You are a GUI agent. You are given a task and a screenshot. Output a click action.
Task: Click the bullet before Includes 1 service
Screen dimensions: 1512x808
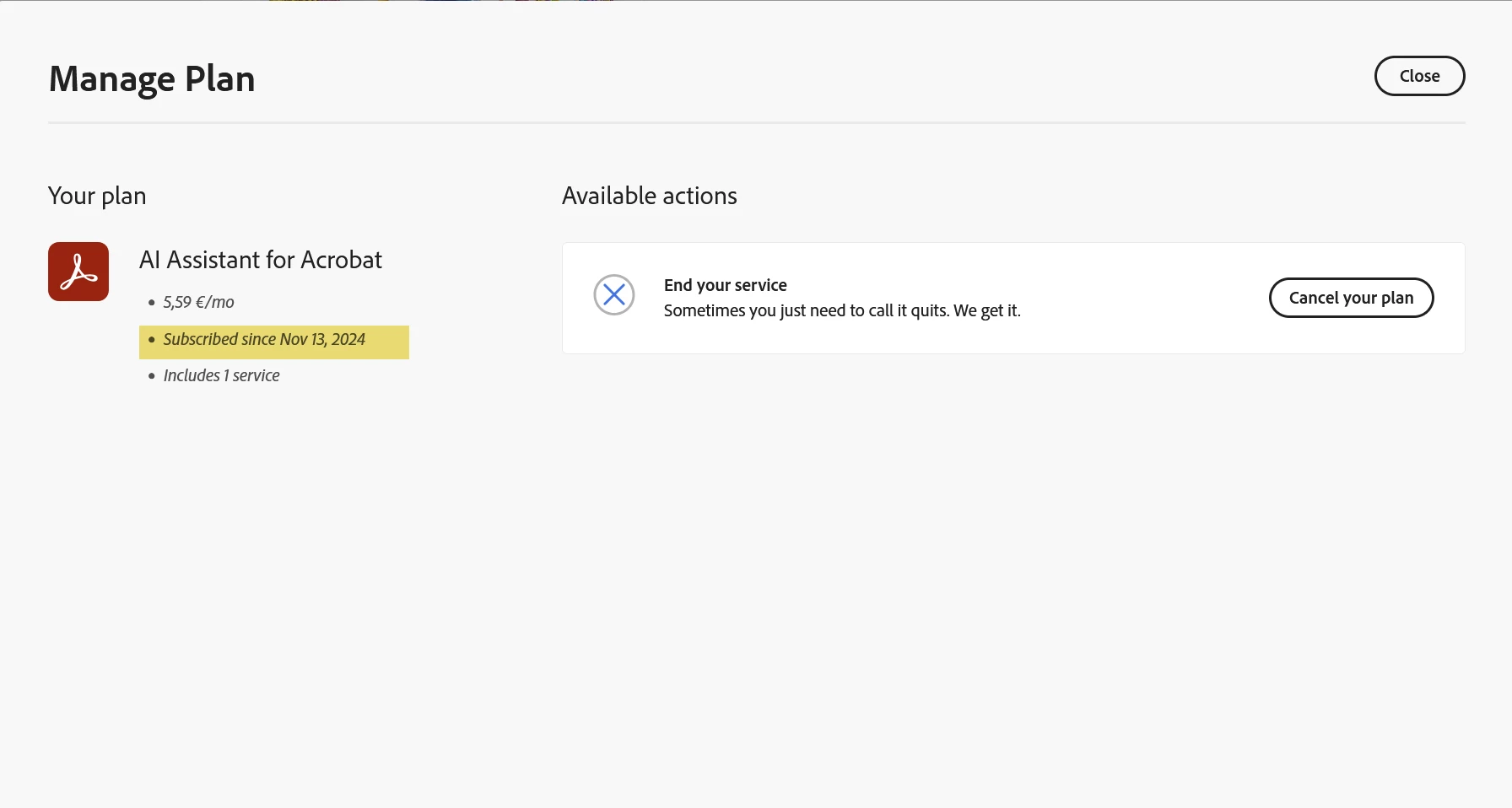152,376
